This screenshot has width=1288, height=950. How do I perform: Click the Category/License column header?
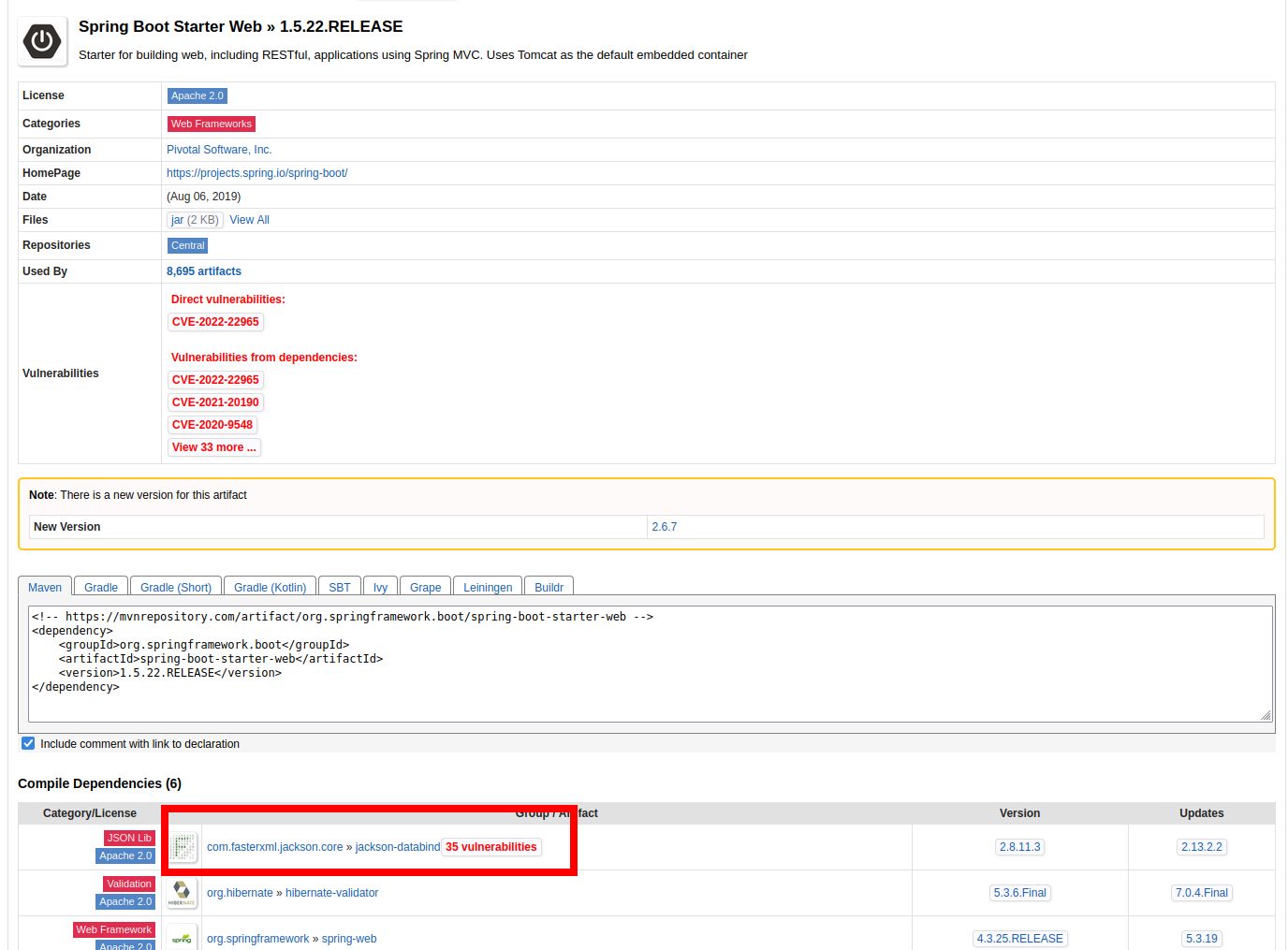90,813
